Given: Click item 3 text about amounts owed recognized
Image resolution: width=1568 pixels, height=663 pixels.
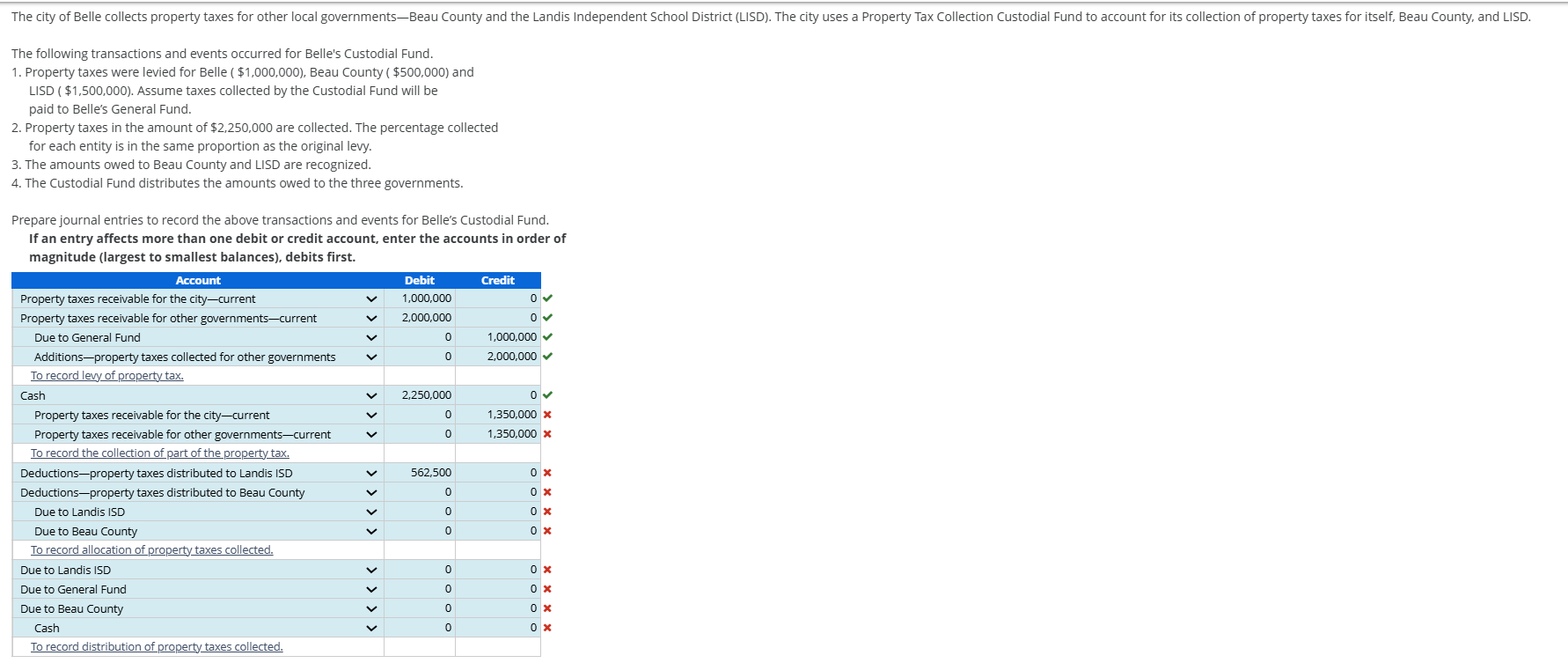Looking at the screenshot, I should click(x=191, y=165).
